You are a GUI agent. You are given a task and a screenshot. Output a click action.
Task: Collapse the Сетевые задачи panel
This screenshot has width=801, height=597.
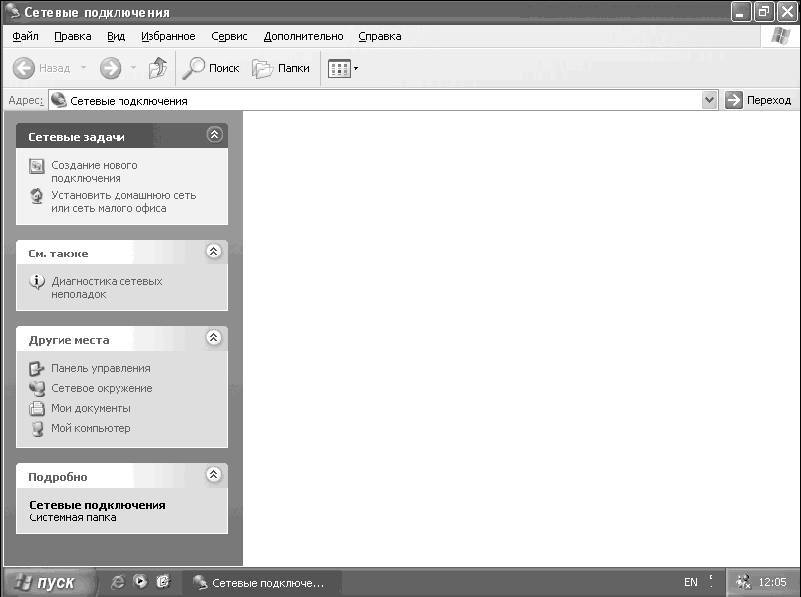coord(213,135)
